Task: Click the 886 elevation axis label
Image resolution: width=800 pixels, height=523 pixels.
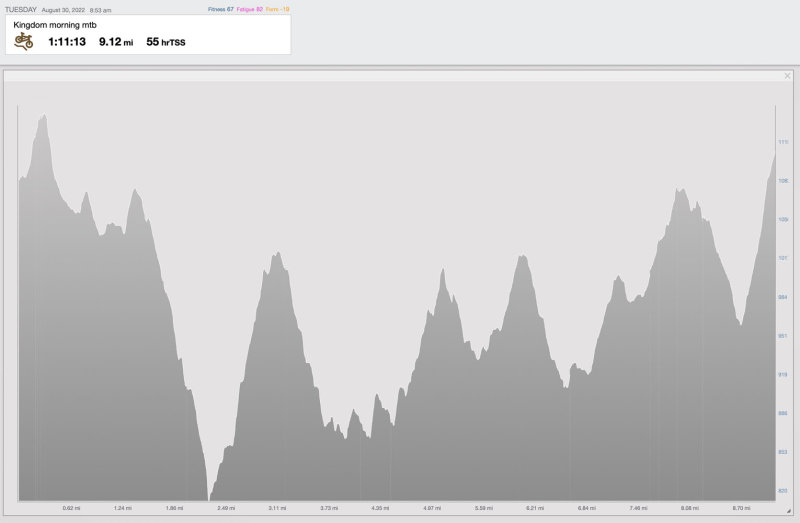Action: (x=783, y=413)
